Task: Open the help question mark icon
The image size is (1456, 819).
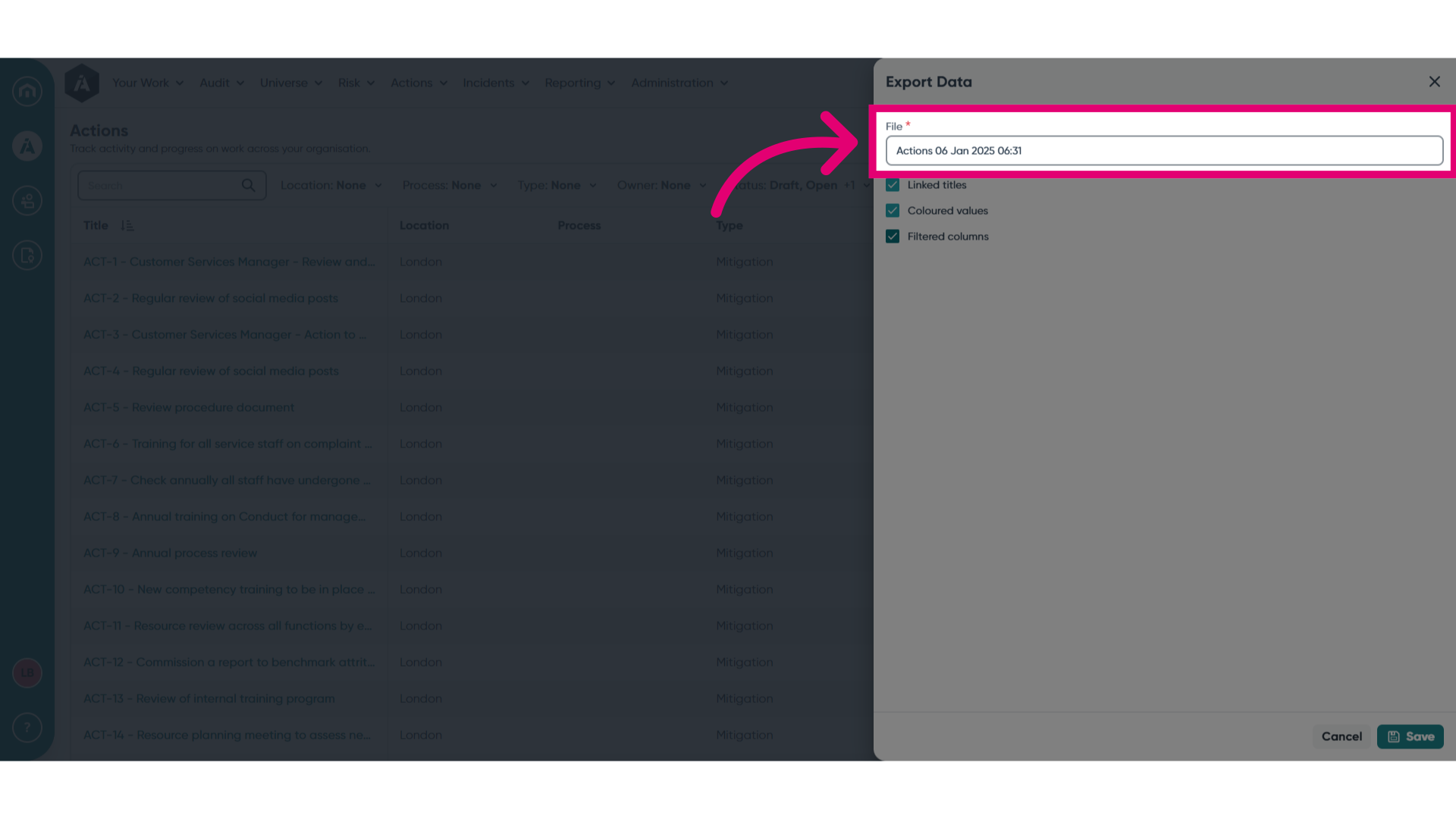Action: 27,728
